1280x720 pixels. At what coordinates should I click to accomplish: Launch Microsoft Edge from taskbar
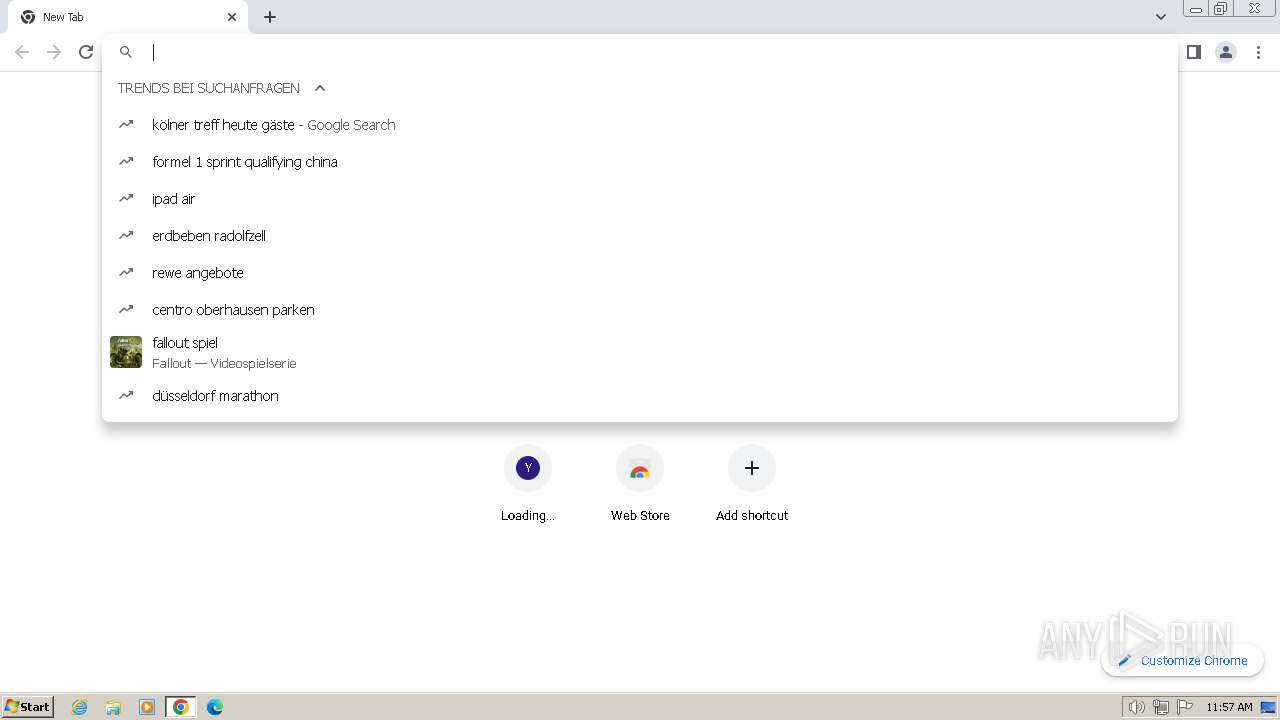click(215, 707)
